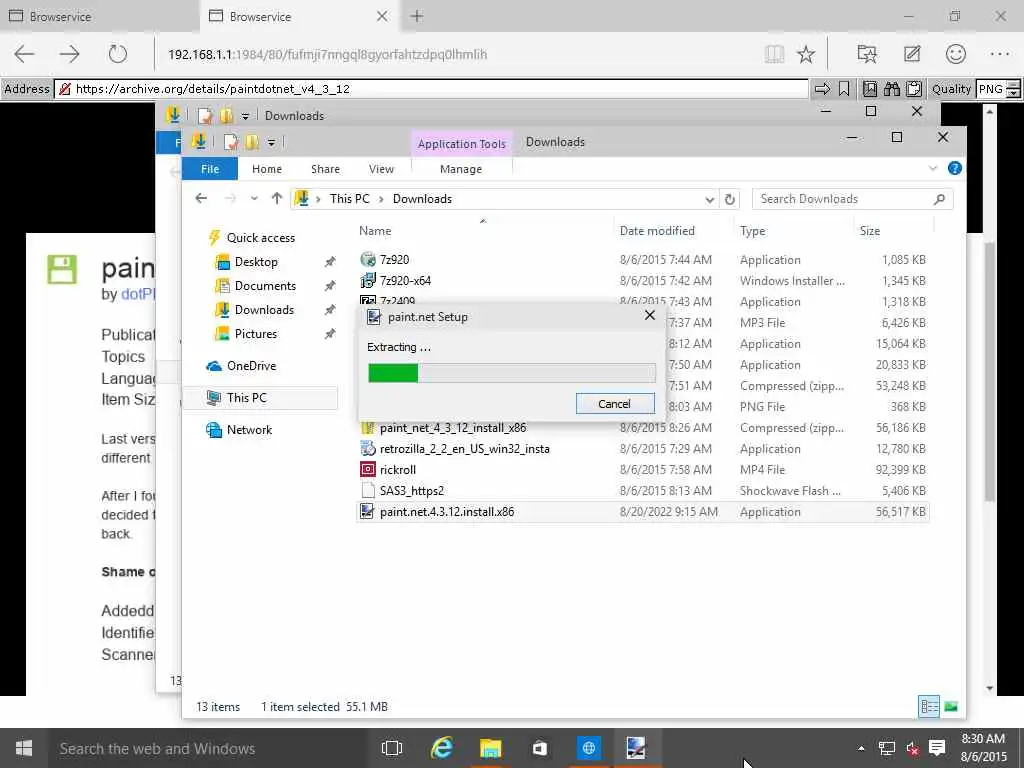Select OneDrive in navigation pane

coord(251,366)
